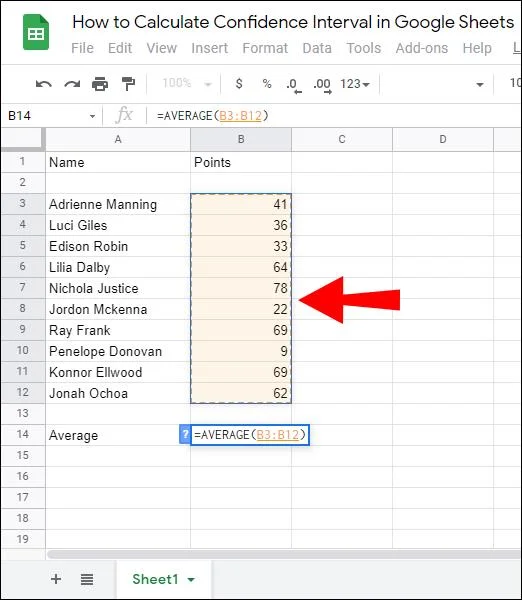522x600 pixels.
Task: Select row 19 header
Action: click(23, 539)
